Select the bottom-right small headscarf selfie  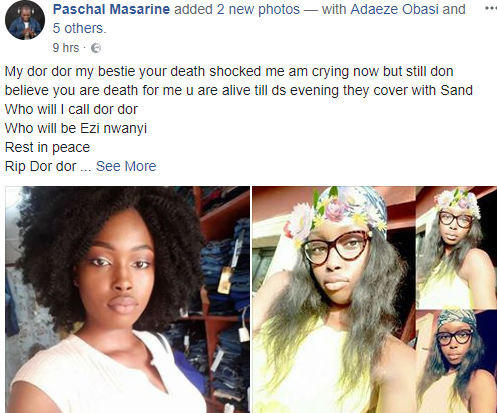456,361
